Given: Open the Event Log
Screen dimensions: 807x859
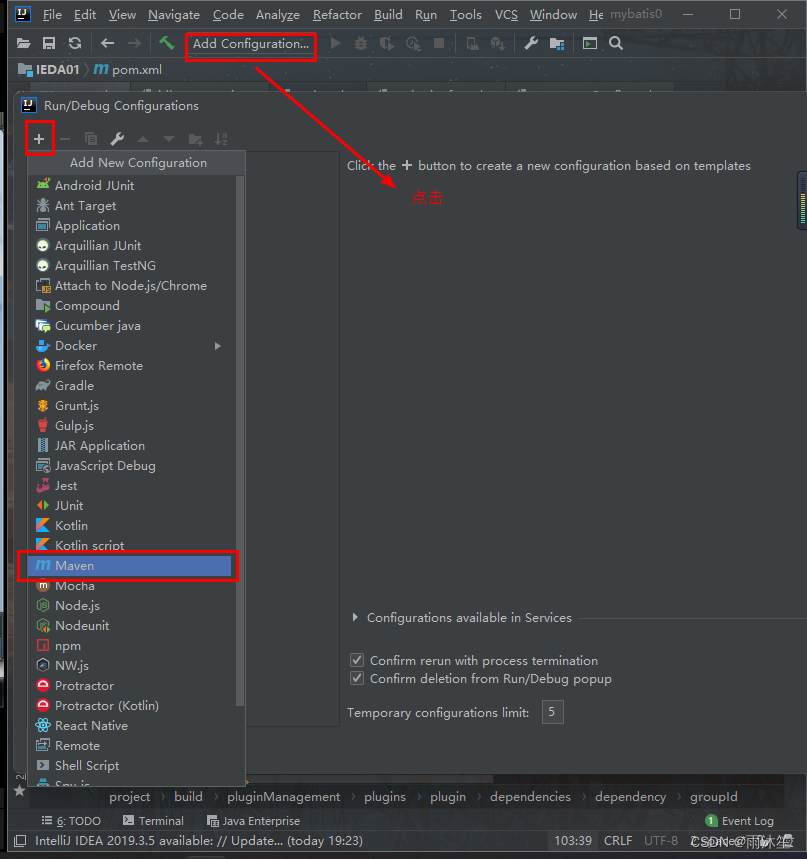Looking at the screenshot, I should (x=740, y=821).
